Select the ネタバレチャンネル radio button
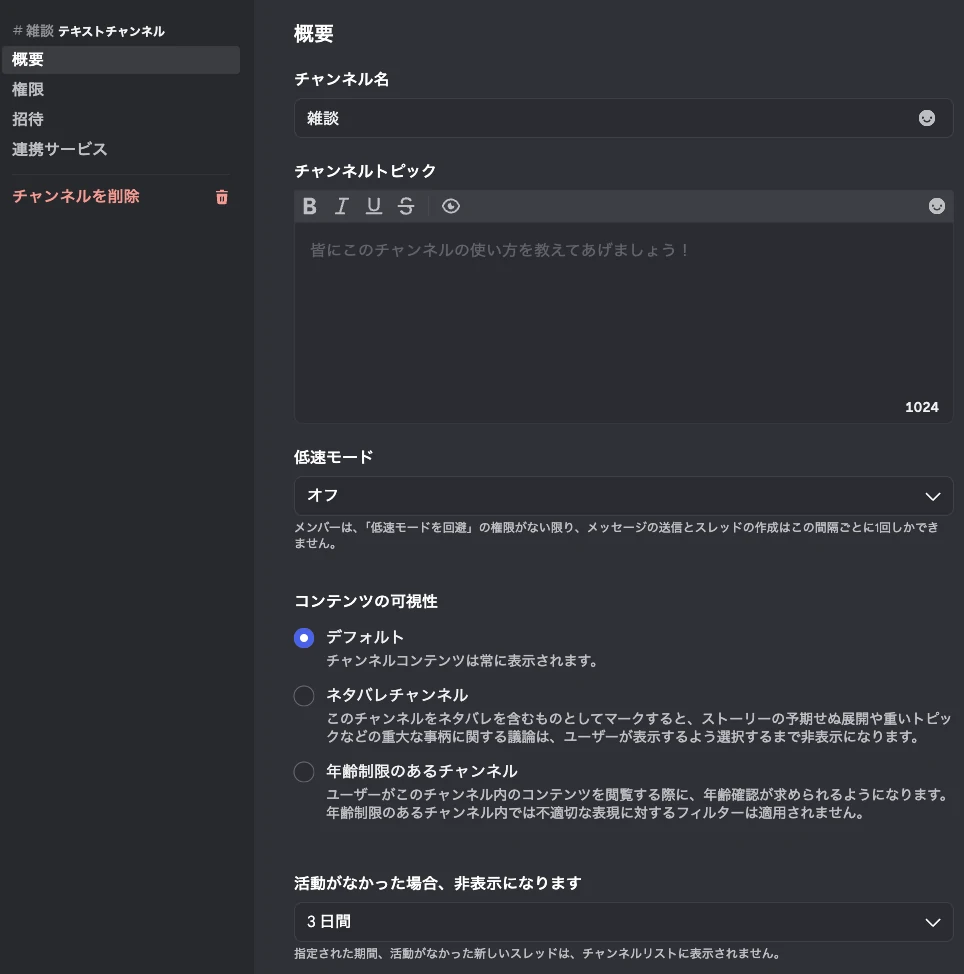The image size is (964, 974). [x=304, y=696]
